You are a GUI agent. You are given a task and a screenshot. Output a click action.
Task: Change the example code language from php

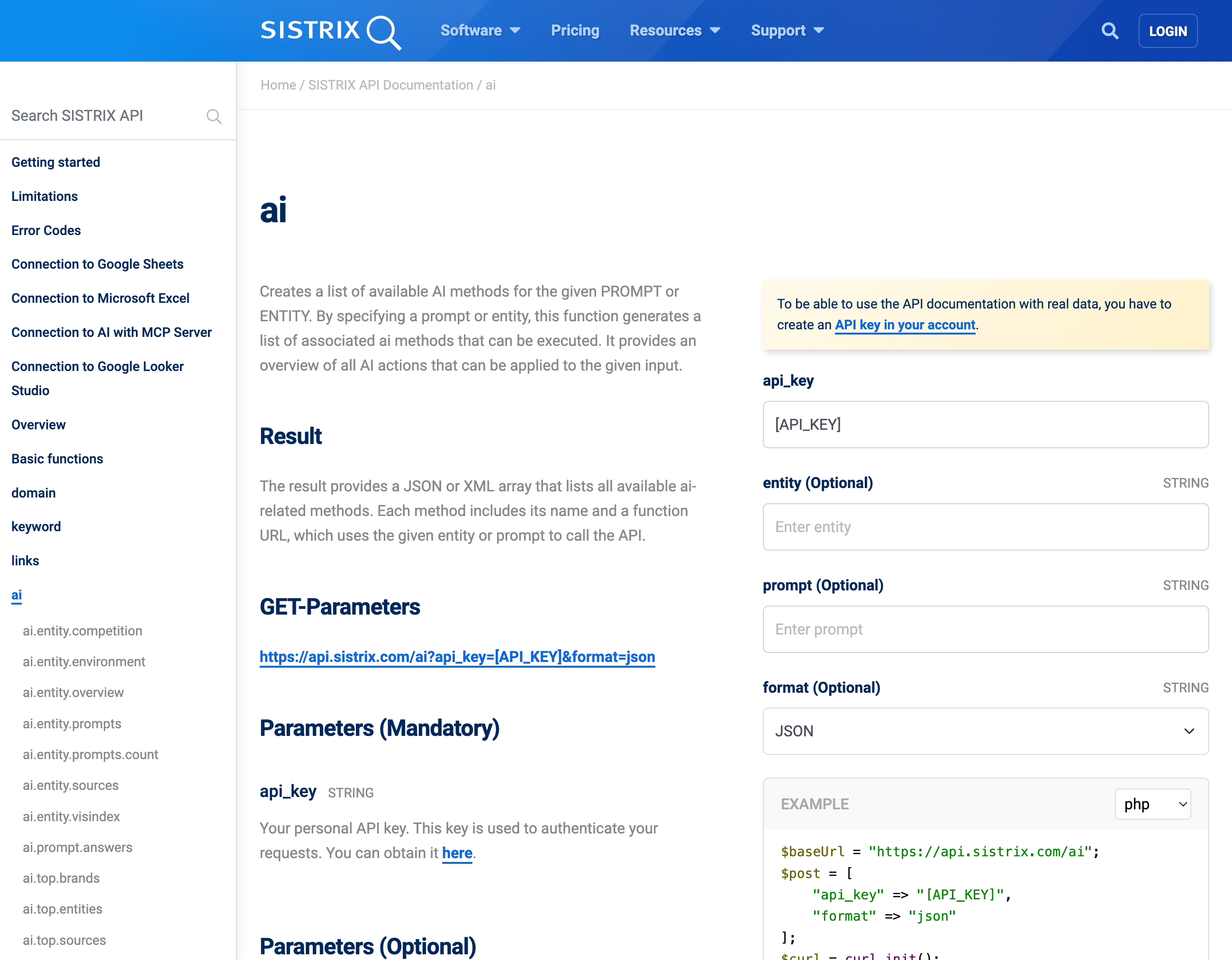1152,804
